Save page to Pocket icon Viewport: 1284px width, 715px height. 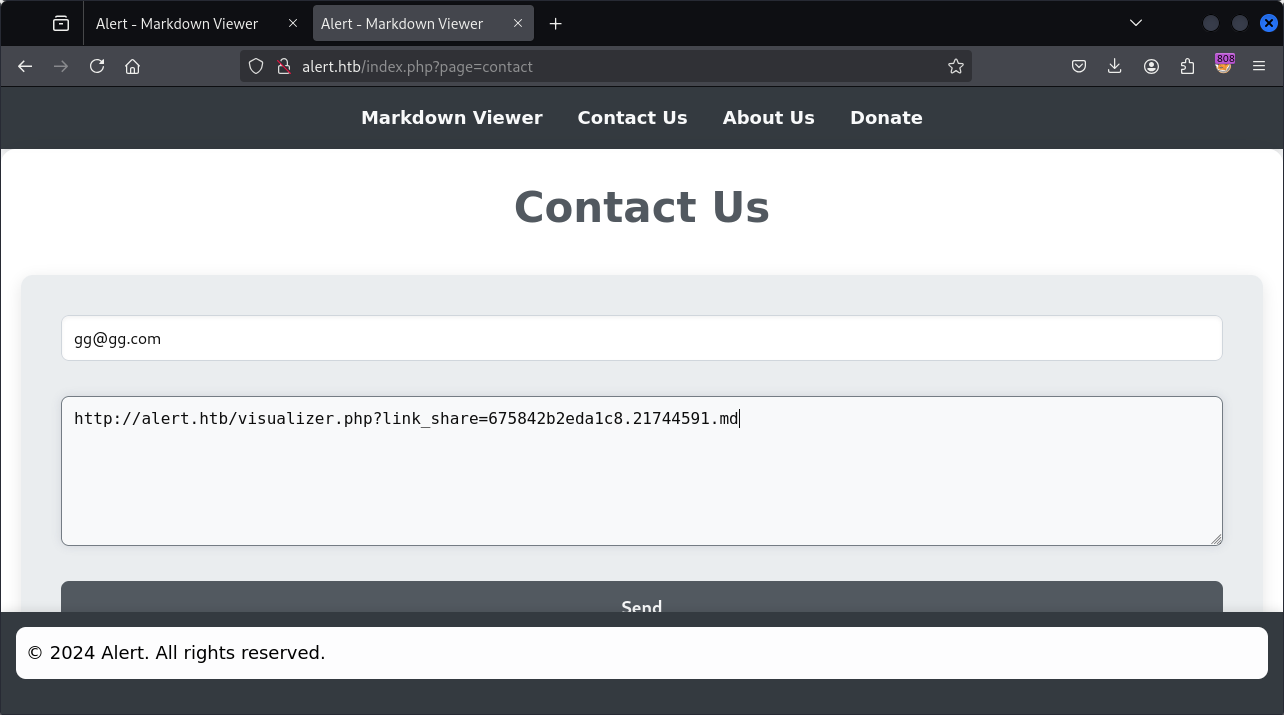pyautogui.click(x=1079, y=66)
